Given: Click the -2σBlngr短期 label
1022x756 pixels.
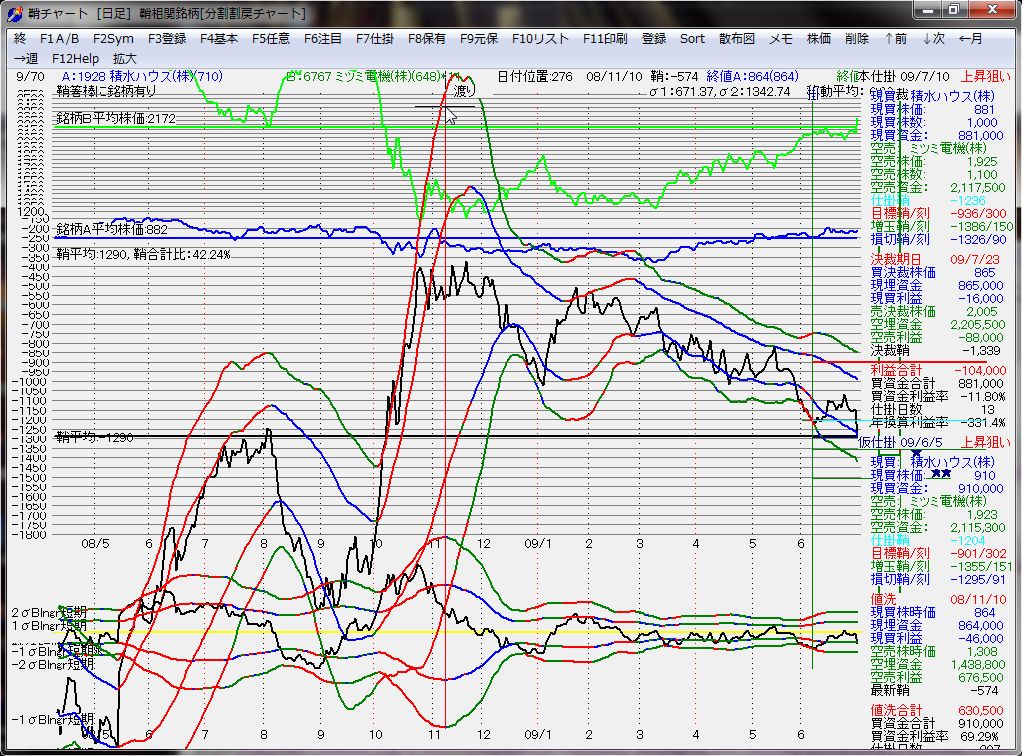Looking at the screenshot, I should click(x=53, y=664).
